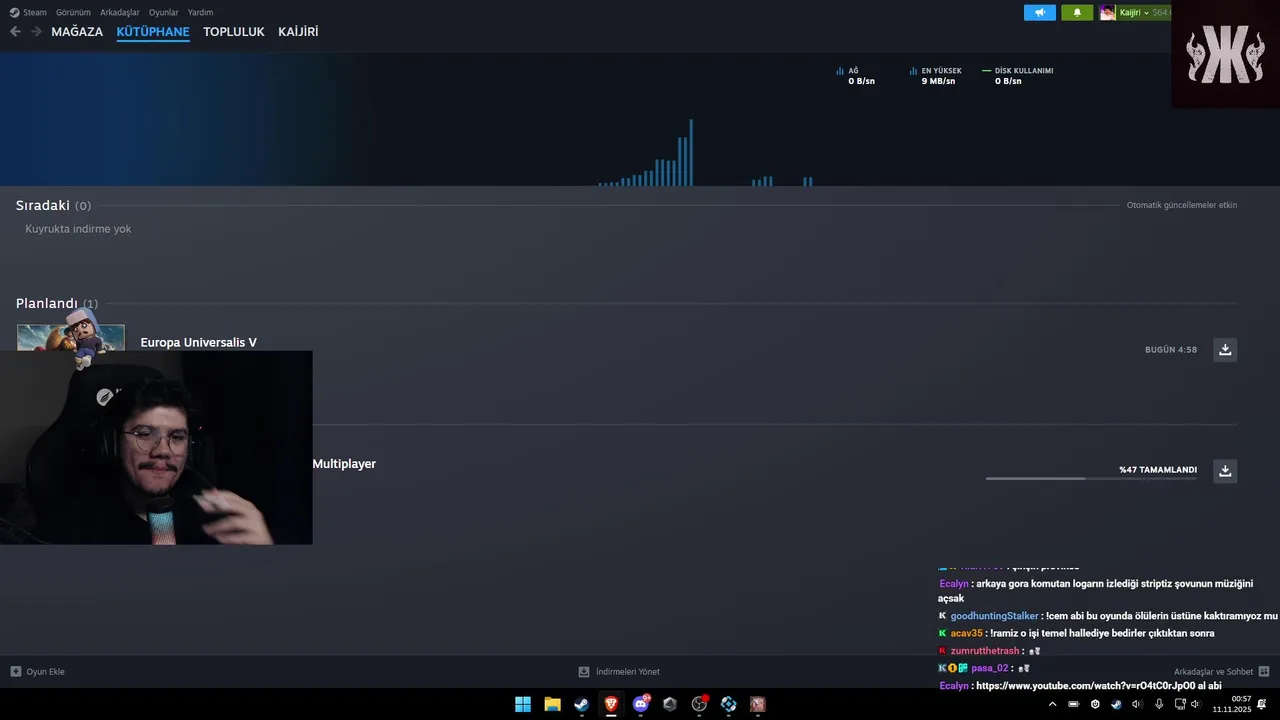The height and width of the screenshot is (720, 1280).
Task: Click the DİSK KULLANIMI legend line
Action: coord(986,71)
